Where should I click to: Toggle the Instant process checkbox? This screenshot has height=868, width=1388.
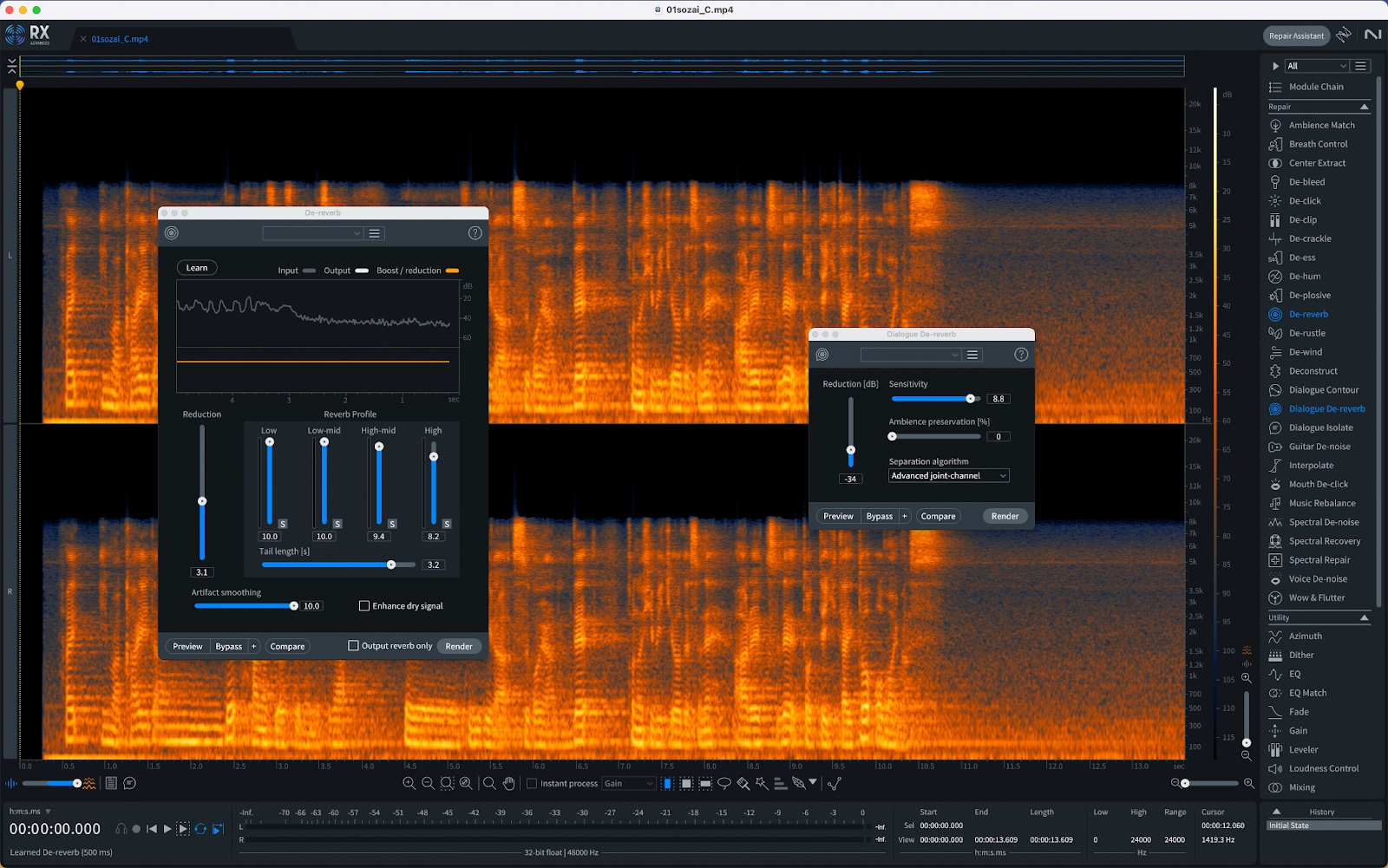click(532, 784)
